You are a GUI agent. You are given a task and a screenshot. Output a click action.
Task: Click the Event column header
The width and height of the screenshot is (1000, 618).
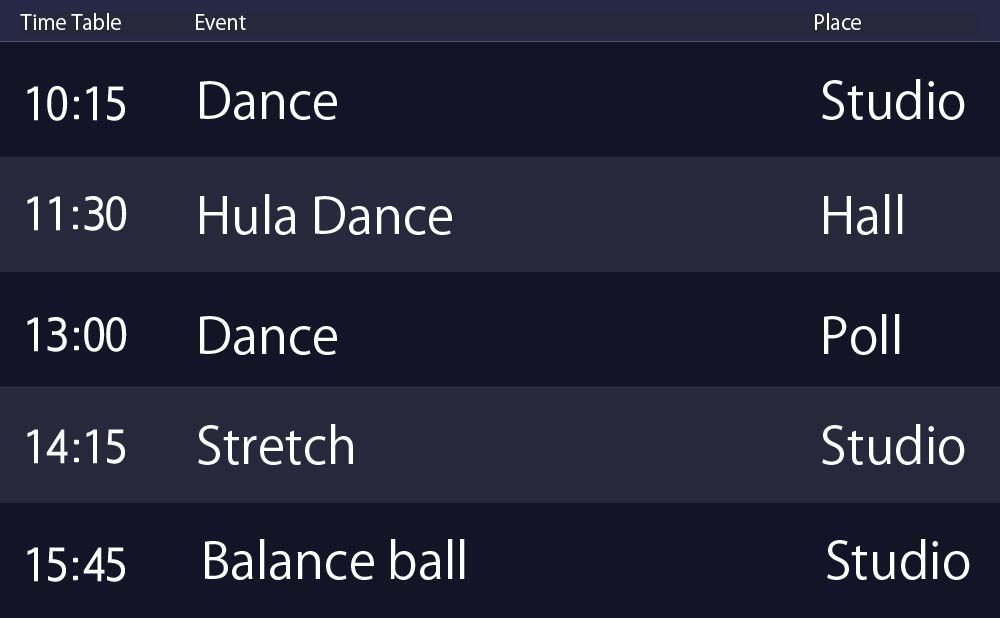click(x=220, y=22)
